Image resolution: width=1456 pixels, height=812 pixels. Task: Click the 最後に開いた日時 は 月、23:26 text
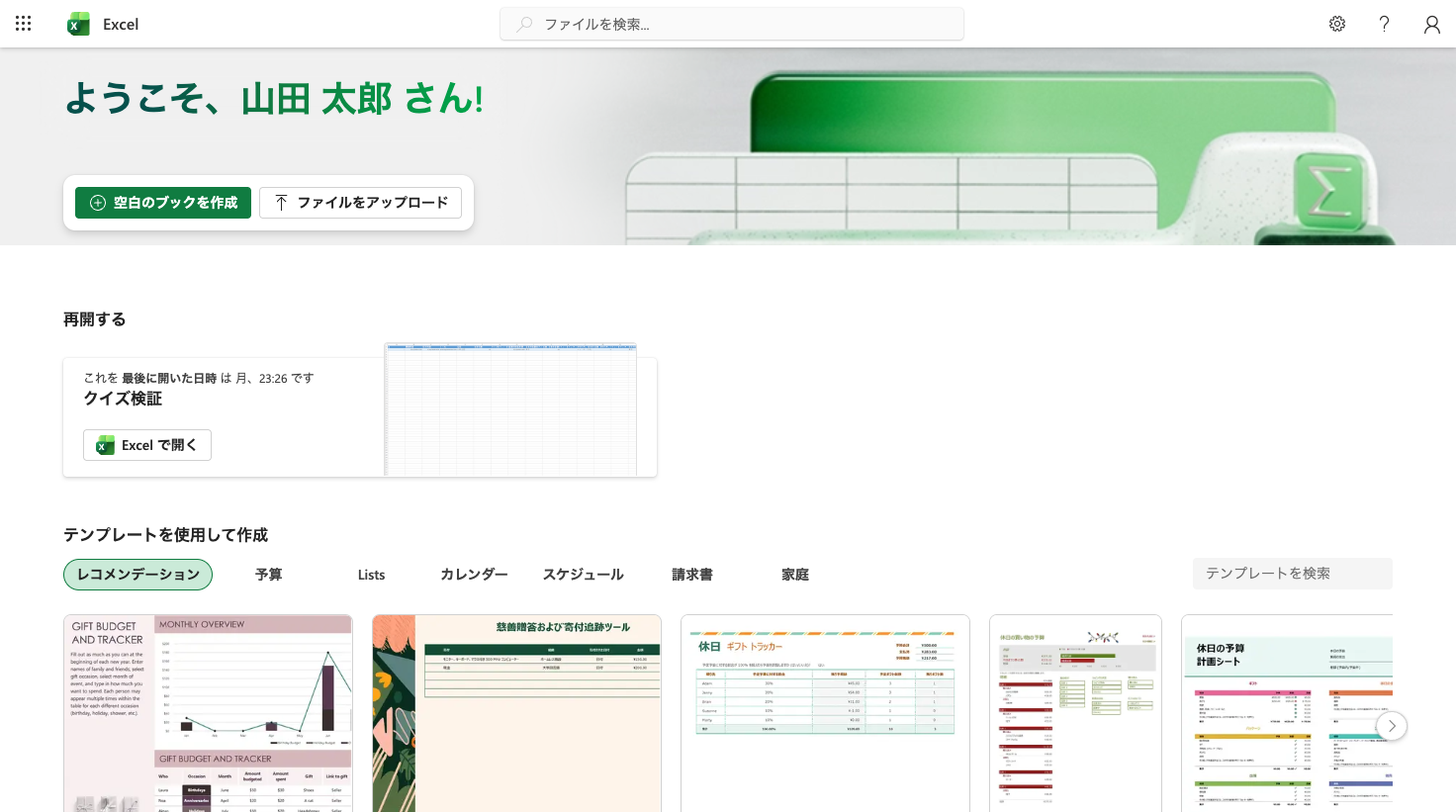point(205,378)
